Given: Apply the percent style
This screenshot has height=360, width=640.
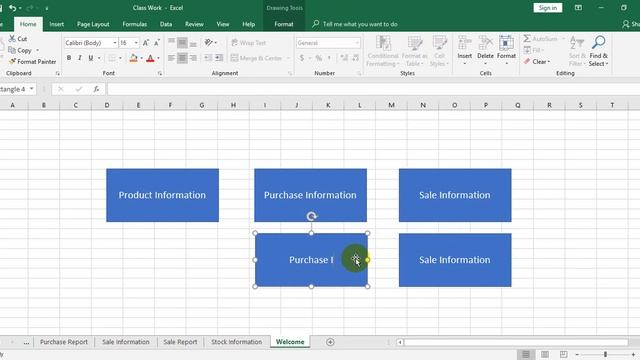Looking at the screenshot, I should click(x=318, y=58).
